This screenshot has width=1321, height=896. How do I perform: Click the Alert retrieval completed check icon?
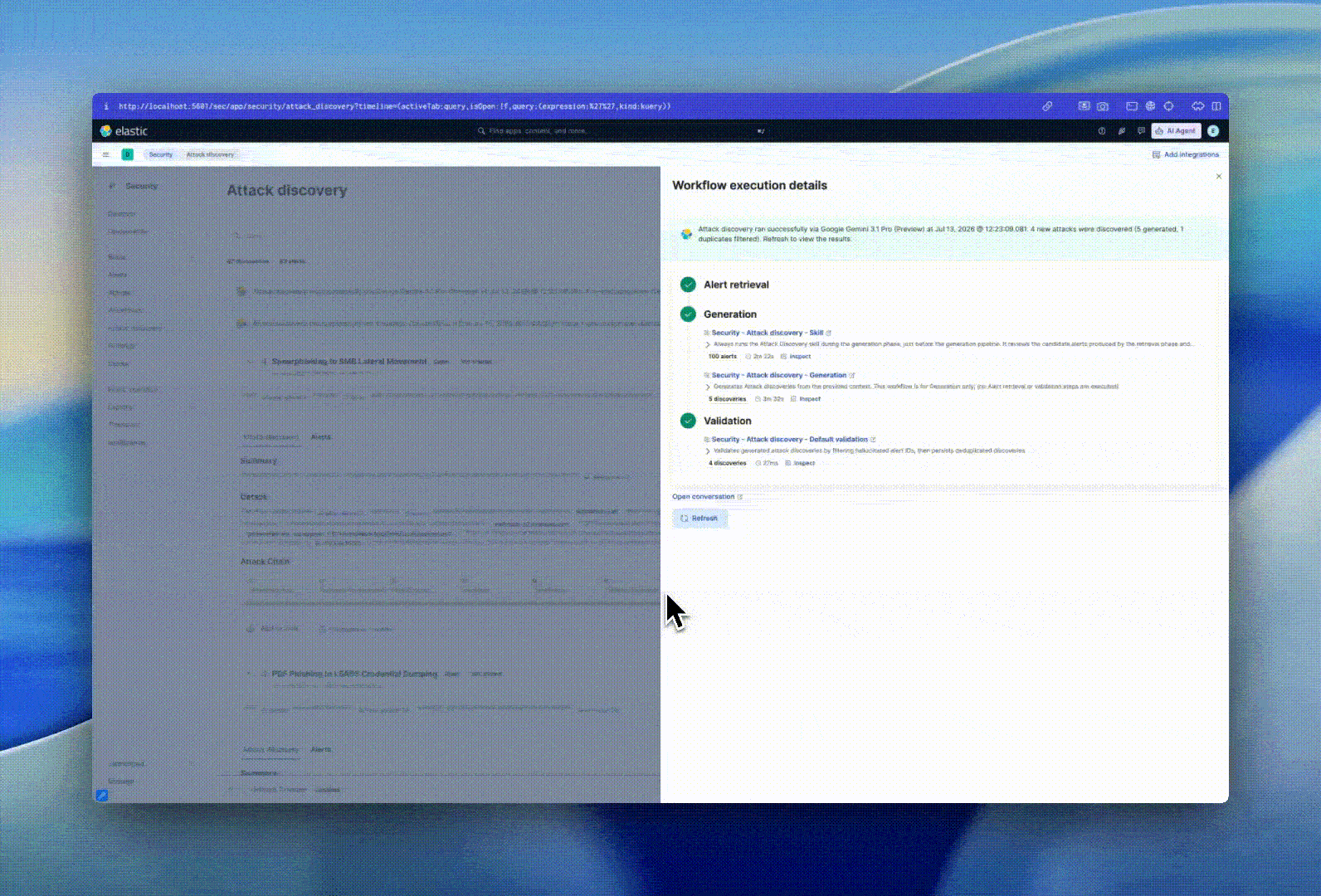688,285
